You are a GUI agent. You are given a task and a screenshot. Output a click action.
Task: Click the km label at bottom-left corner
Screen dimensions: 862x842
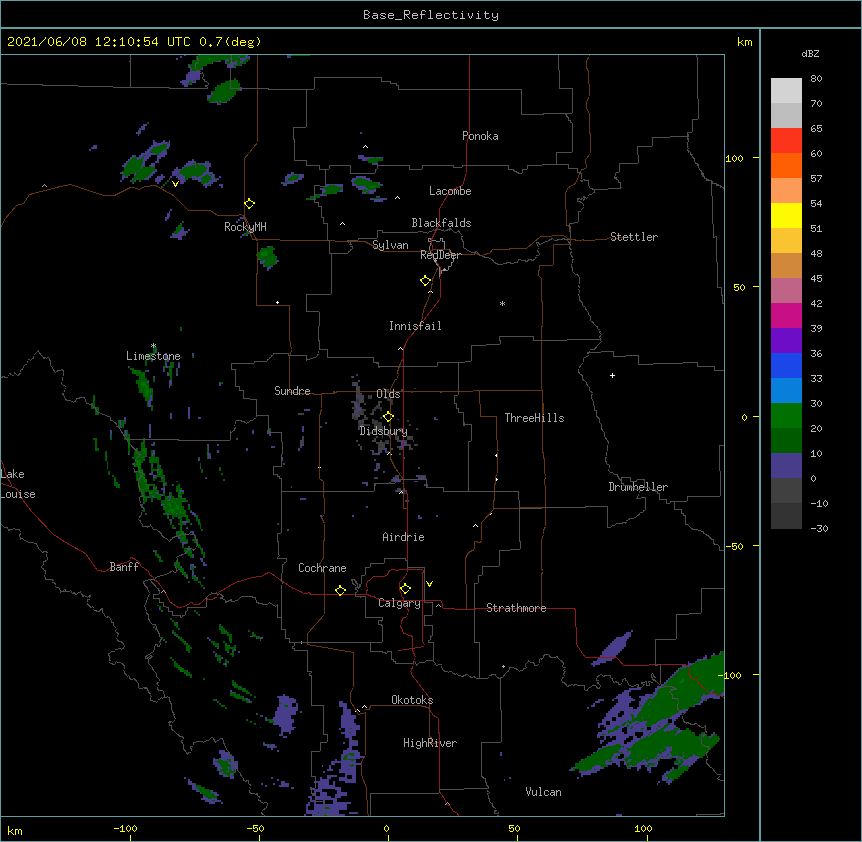tap(15, 830)
